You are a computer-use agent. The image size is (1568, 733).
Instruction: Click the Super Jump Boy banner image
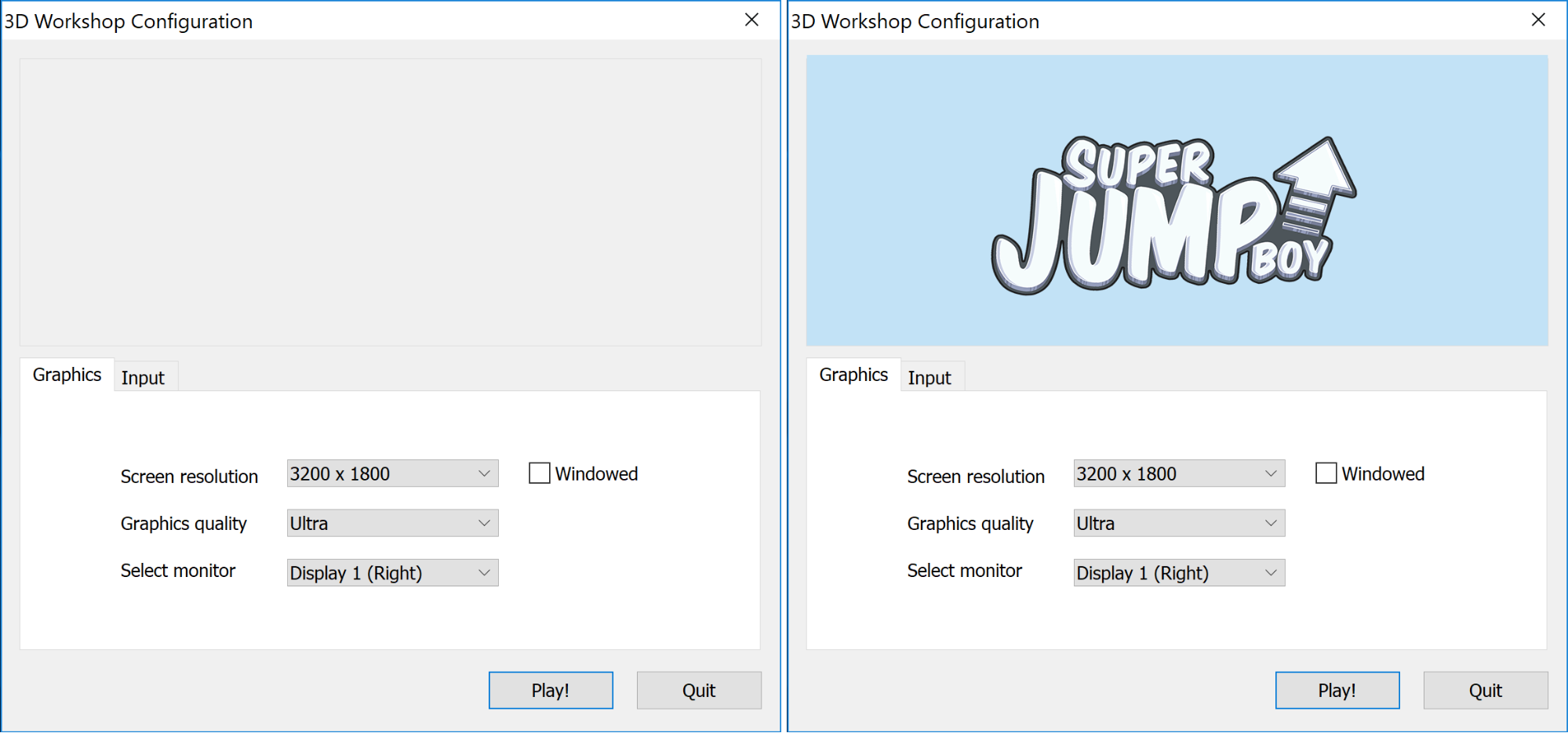pos(1177,201)
